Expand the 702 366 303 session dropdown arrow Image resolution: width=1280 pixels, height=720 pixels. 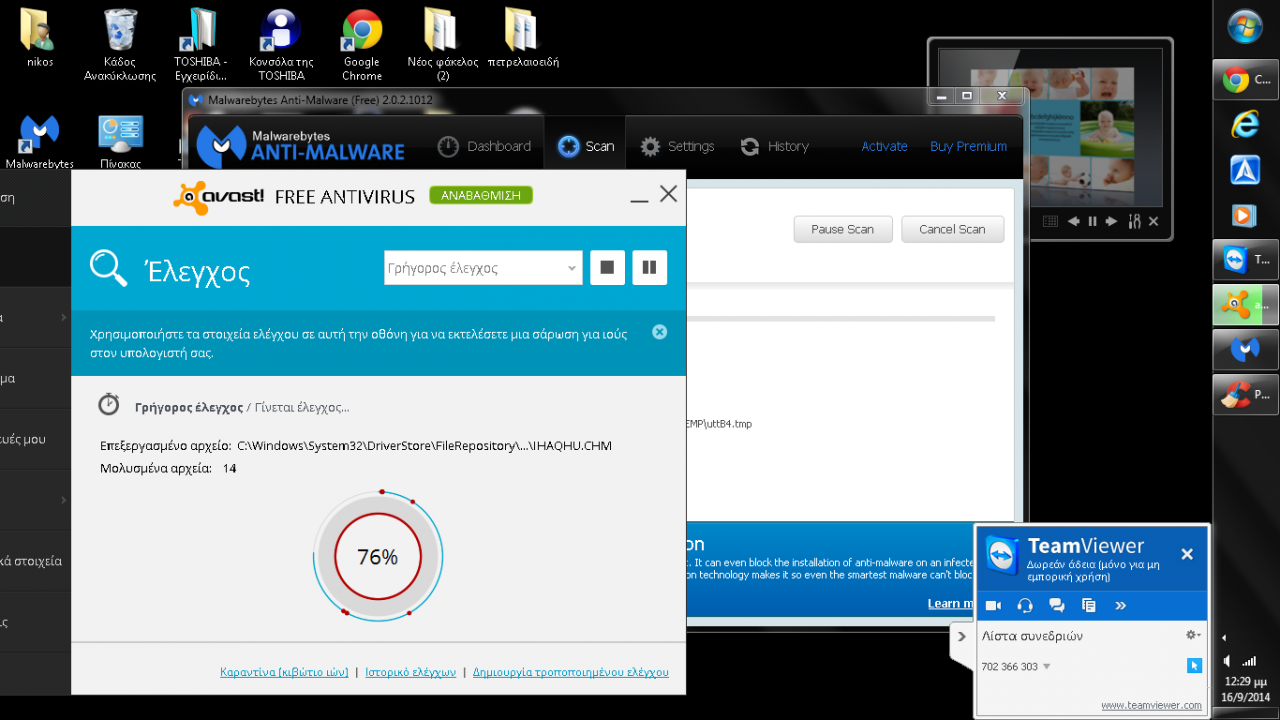coord(1047,667)
